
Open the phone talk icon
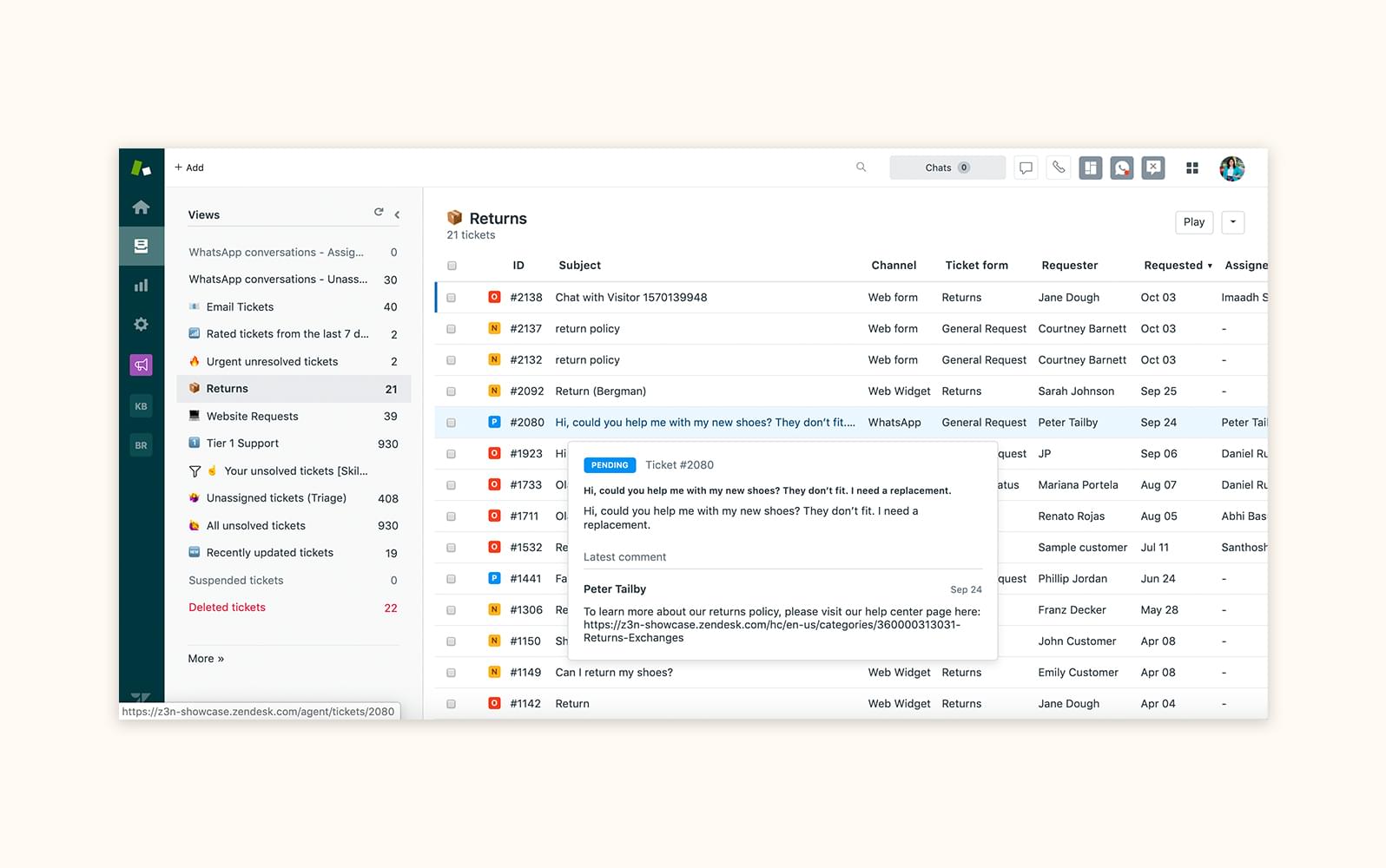1058,168
